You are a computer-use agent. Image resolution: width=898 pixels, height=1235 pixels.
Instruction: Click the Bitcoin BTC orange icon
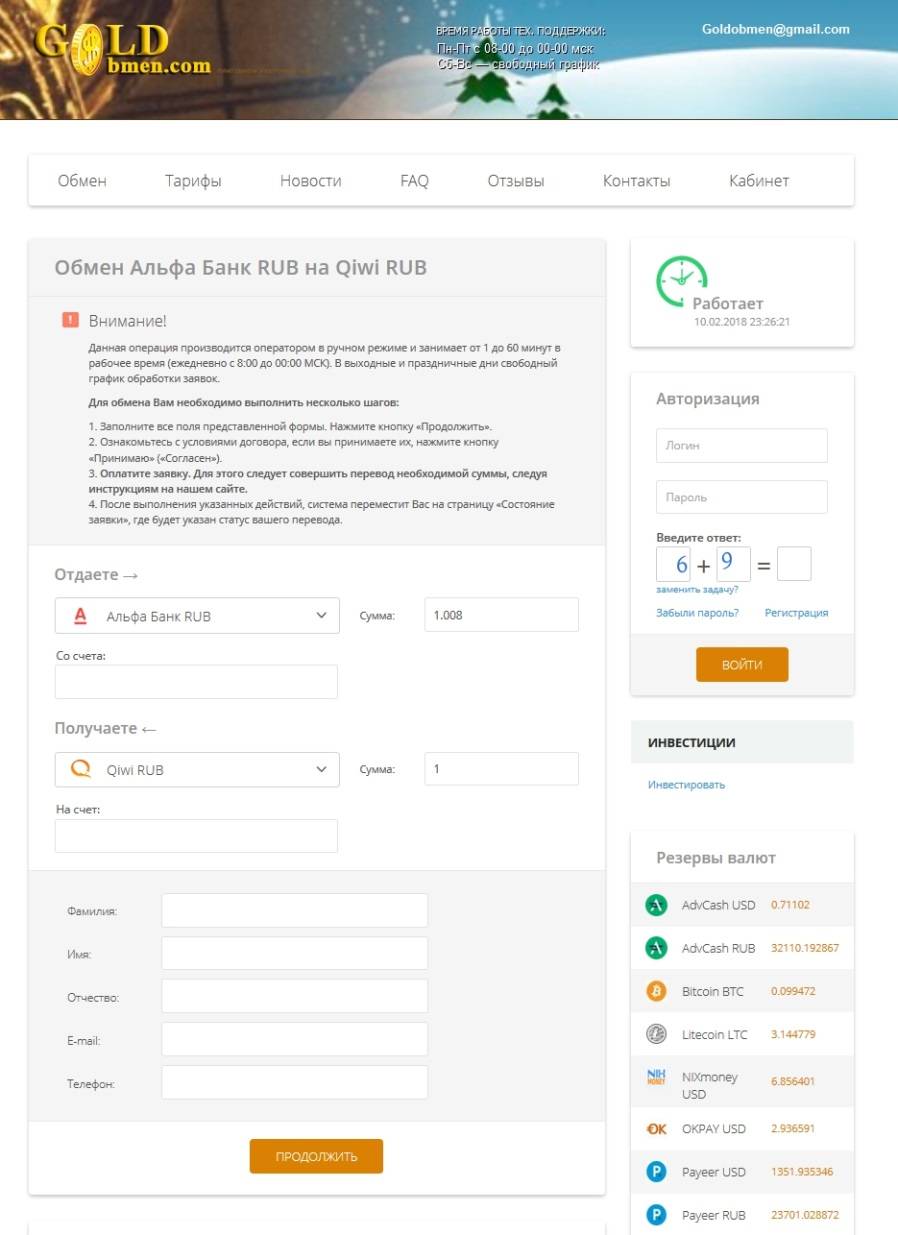(656, 991)
